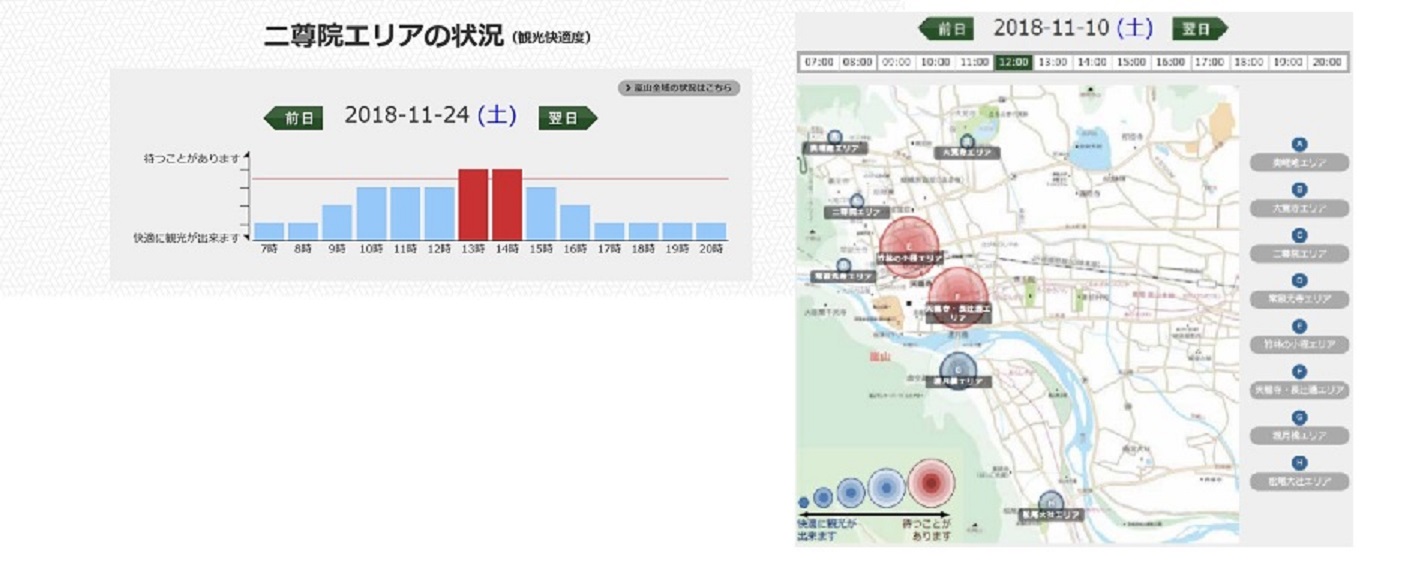Select the highlighted 12:00 time tab
Image resolution: width=1404 pixels, height=586 pixels.
pos(1013,62)
